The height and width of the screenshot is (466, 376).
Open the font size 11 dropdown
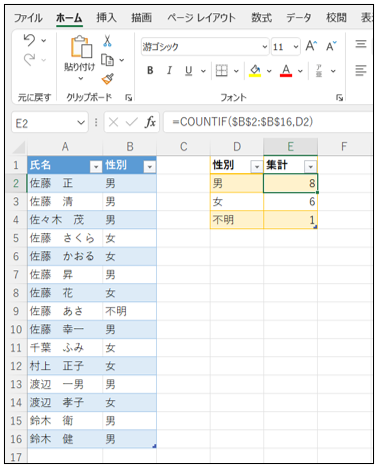296,46
